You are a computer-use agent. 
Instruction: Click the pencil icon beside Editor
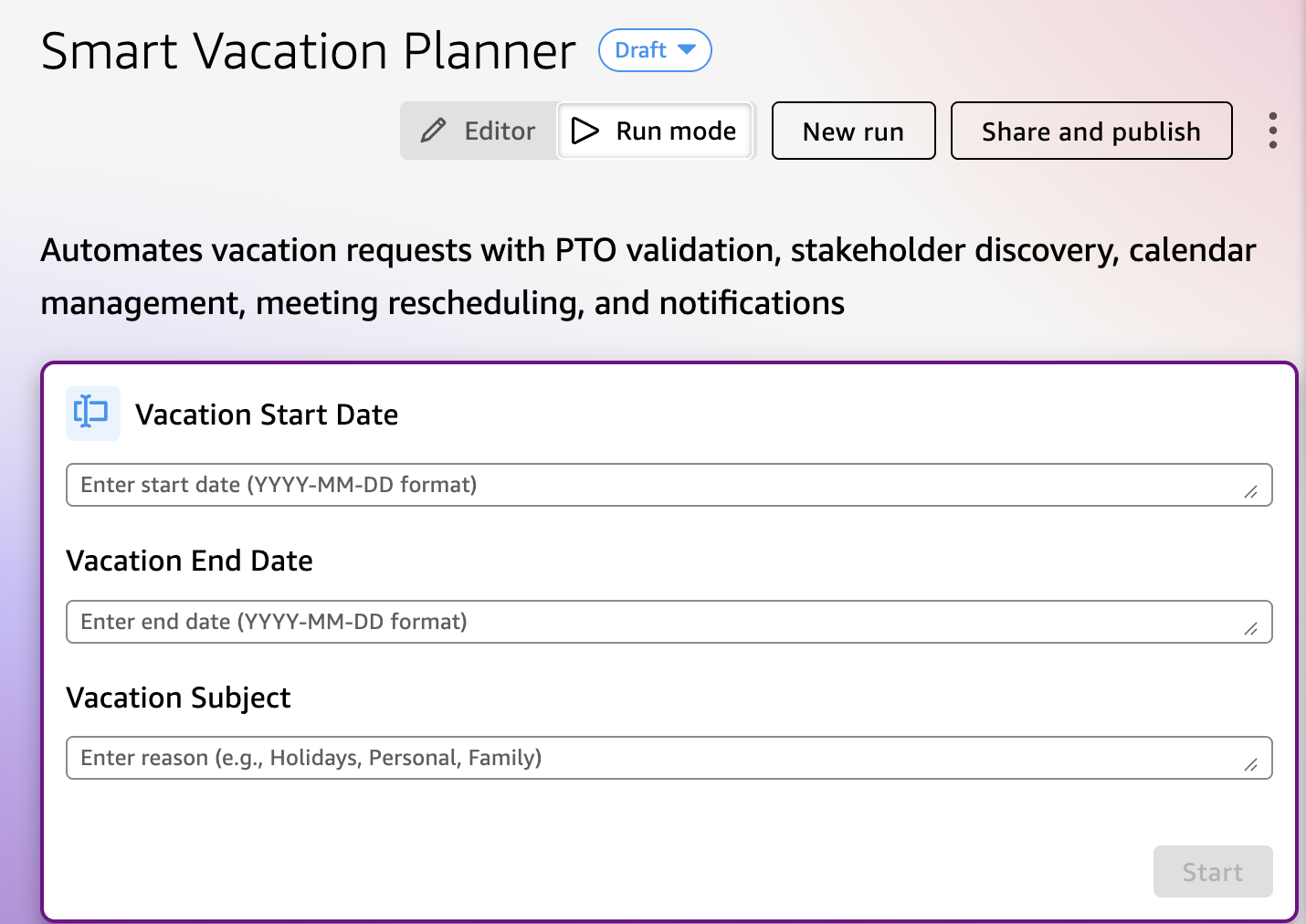pos(434,131)
